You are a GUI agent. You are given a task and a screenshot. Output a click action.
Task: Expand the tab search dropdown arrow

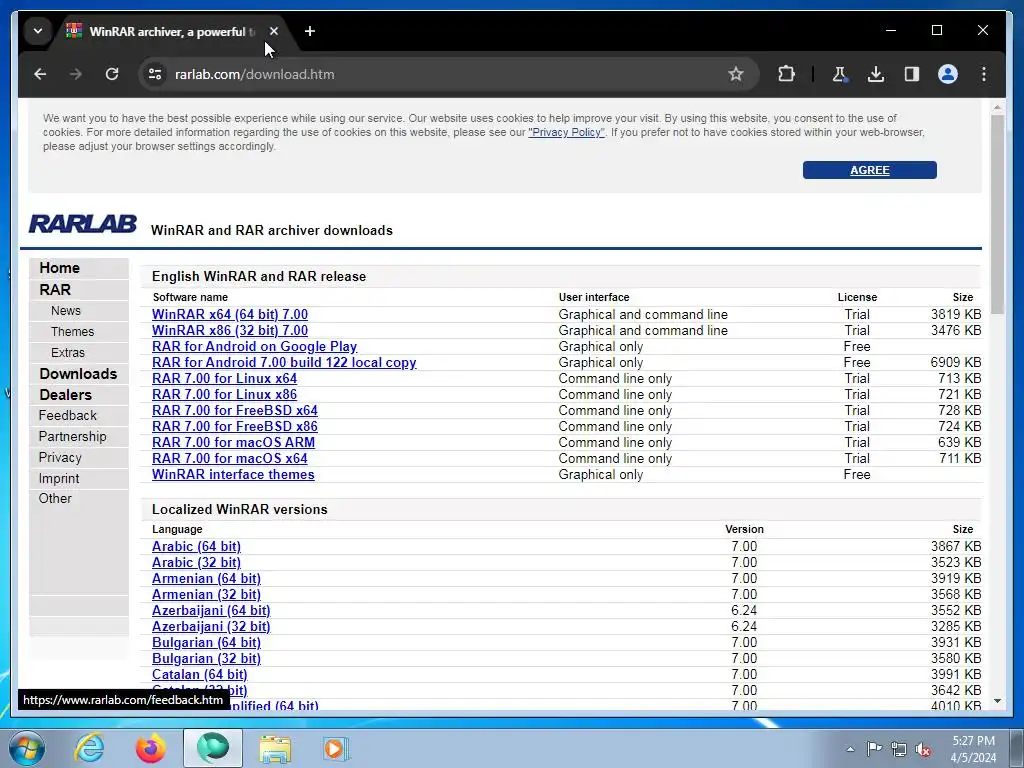[x=38, y=31]
